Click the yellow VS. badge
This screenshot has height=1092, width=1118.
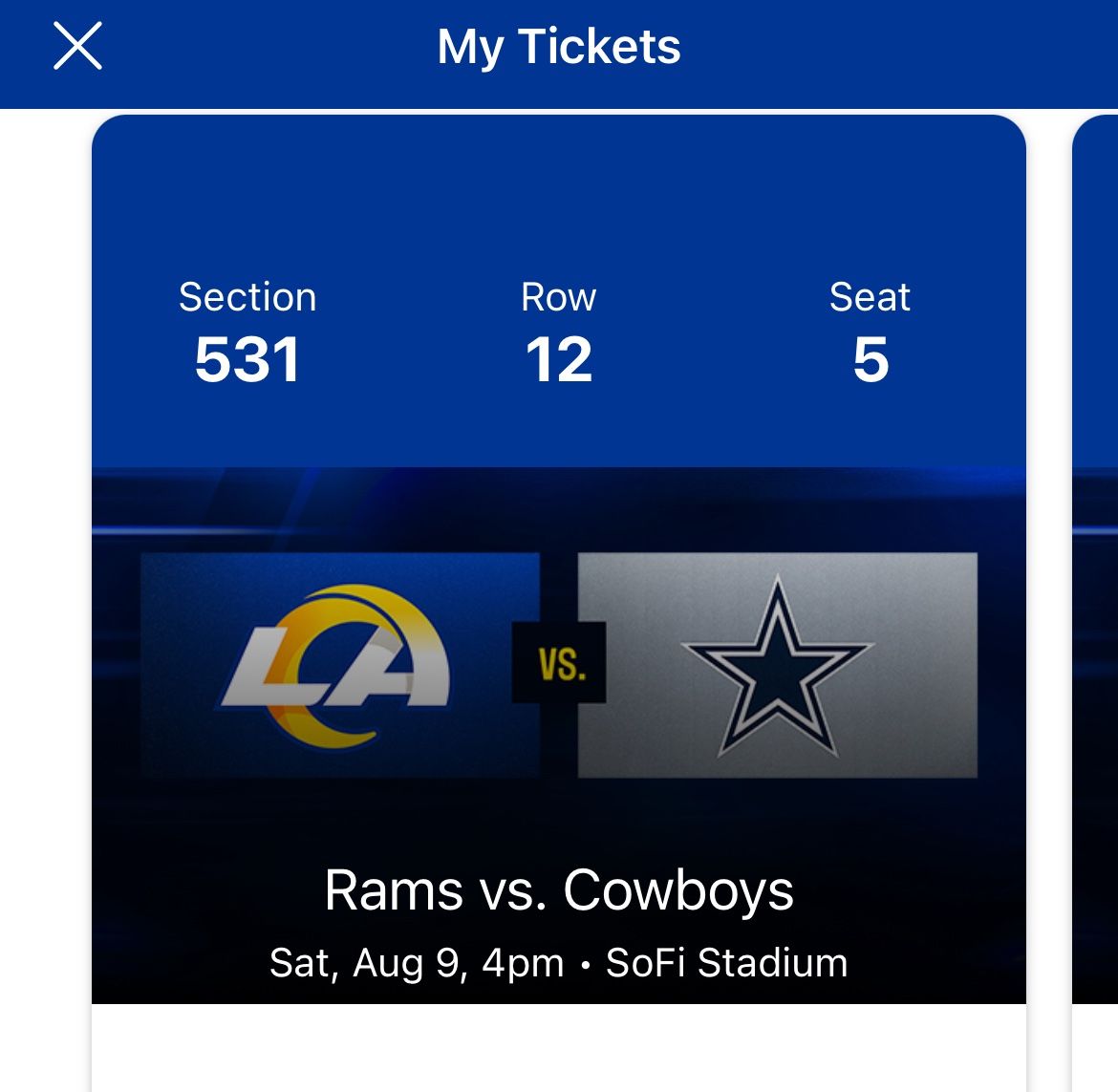559,663
